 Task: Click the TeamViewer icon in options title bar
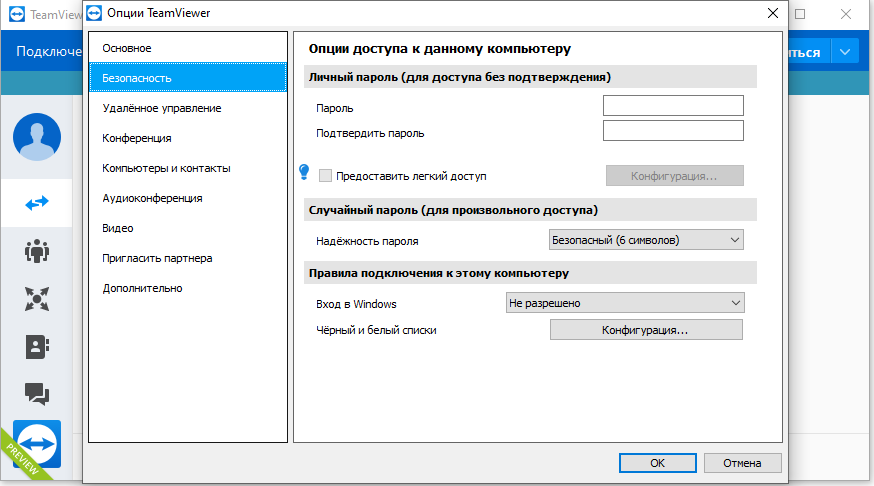point(95,13)
